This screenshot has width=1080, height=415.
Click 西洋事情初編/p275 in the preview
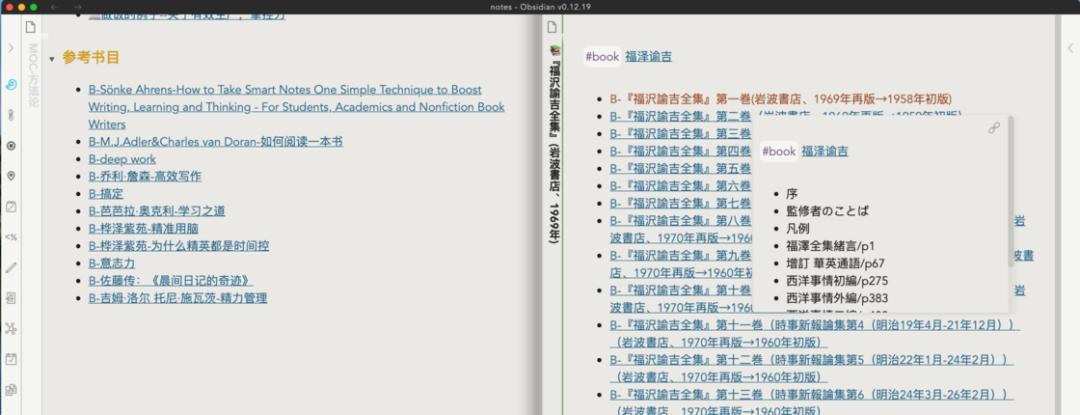point(837,281)
